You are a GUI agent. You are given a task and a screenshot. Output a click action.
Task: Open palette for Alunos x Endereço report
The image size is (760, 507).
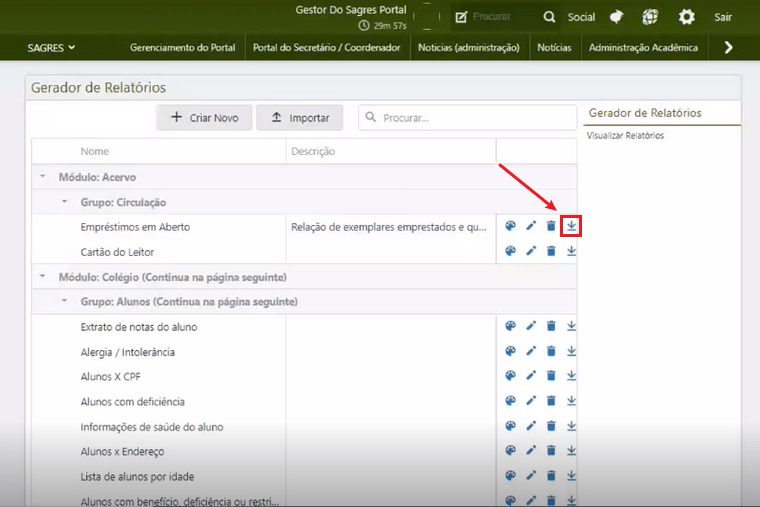click(x=510, y=451)
